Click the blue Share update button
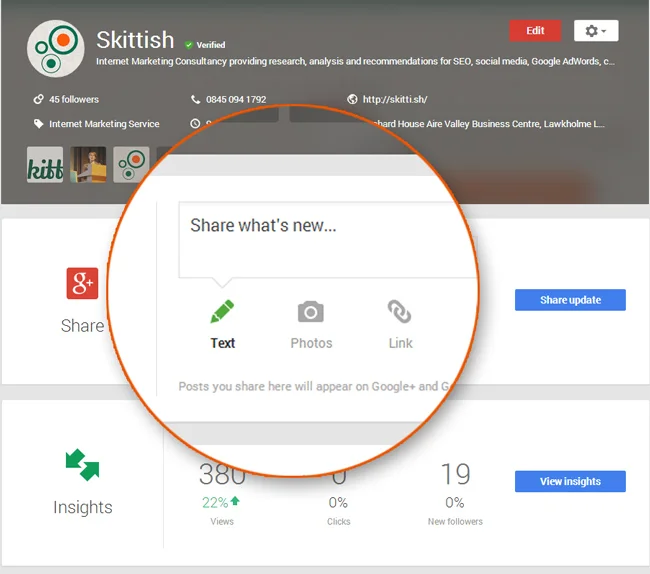The image size is (650, 574). (570, 300)
